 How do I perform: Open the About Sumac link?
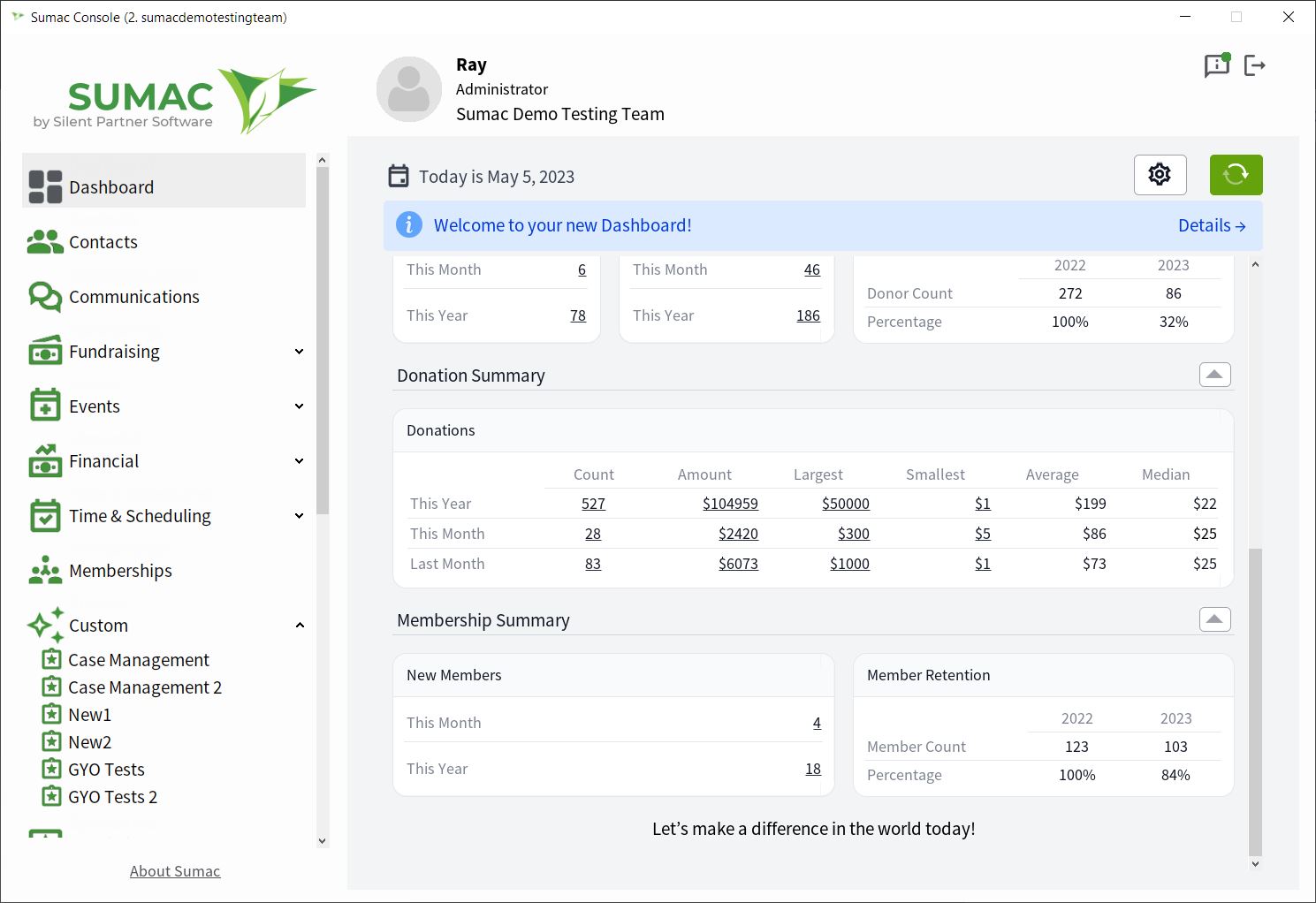175,871
